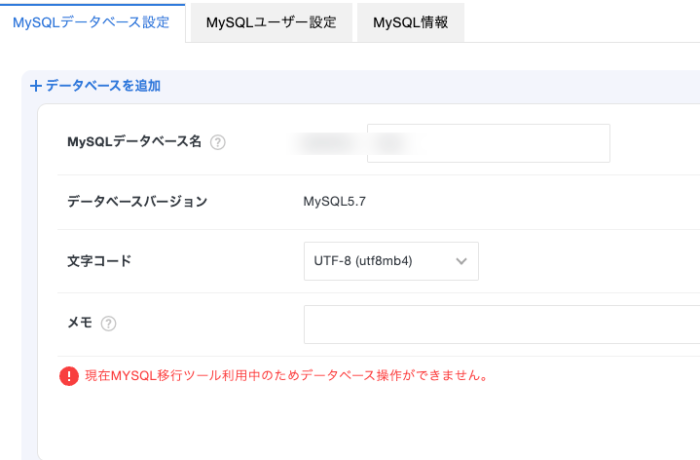Click the blurred database name prefix
The width and height of the screenshot is (700, 460).
332,143
